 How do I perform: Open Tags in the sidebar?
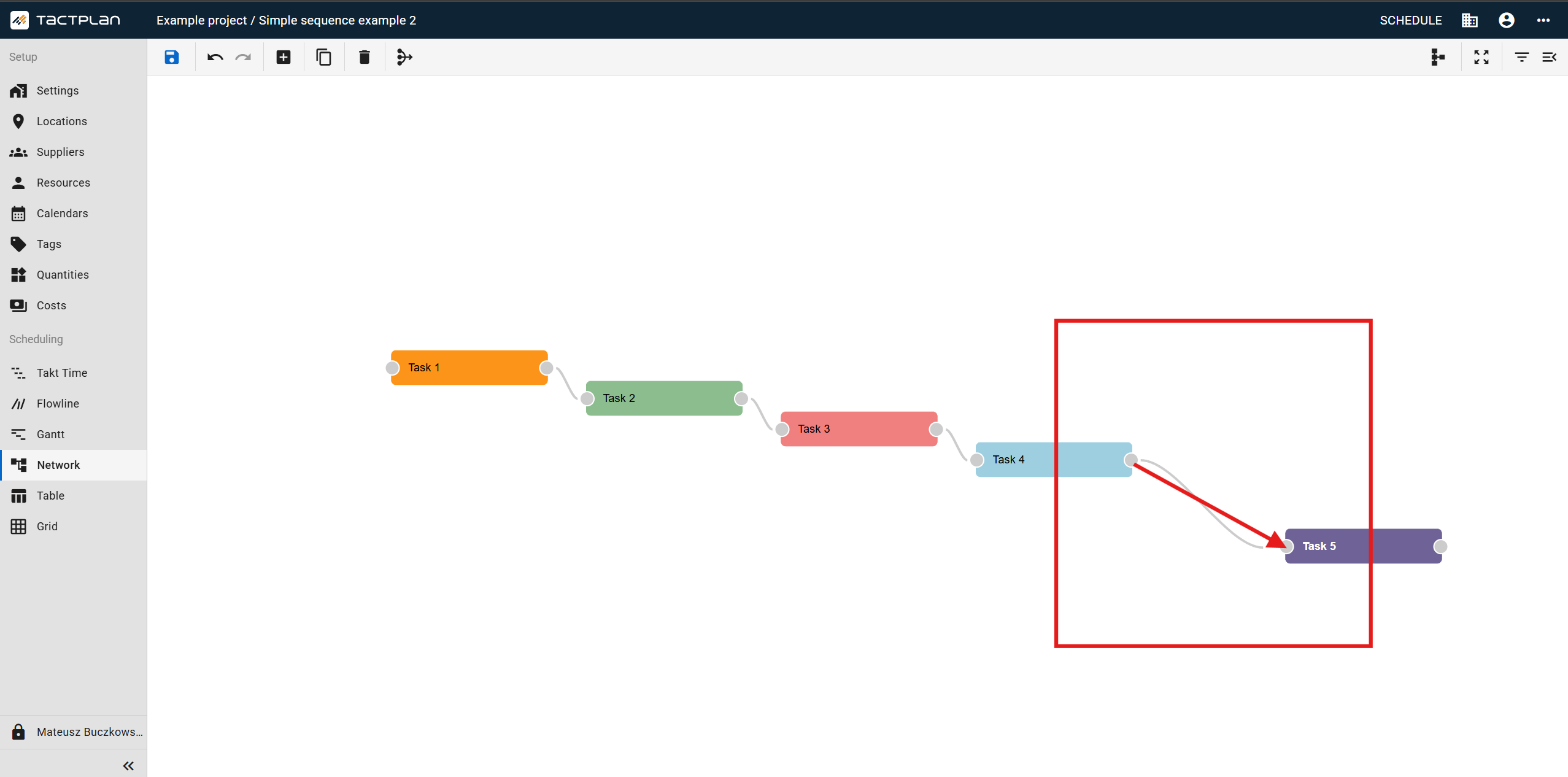point(74,244)
